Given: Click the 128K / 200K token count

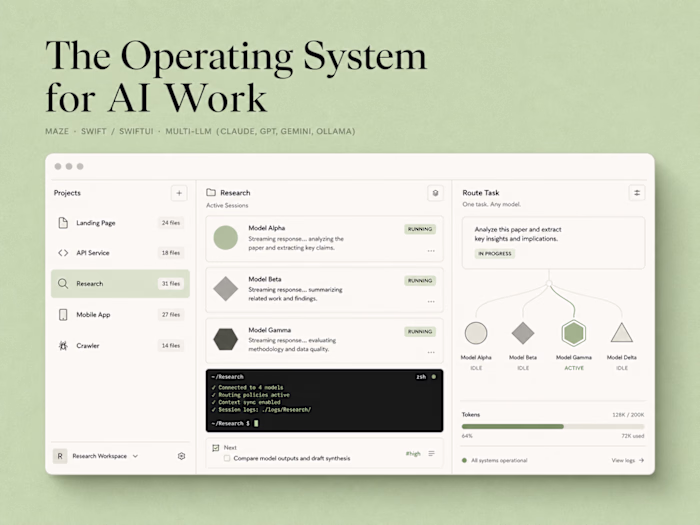Looking at the screenshot, I should coord(628,415).
